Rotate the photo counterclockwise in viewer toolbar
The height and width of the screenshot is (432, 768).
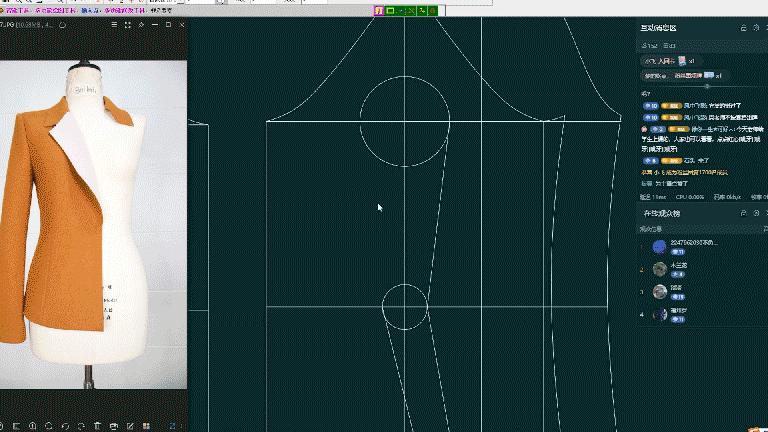click(x=64, y=426)
